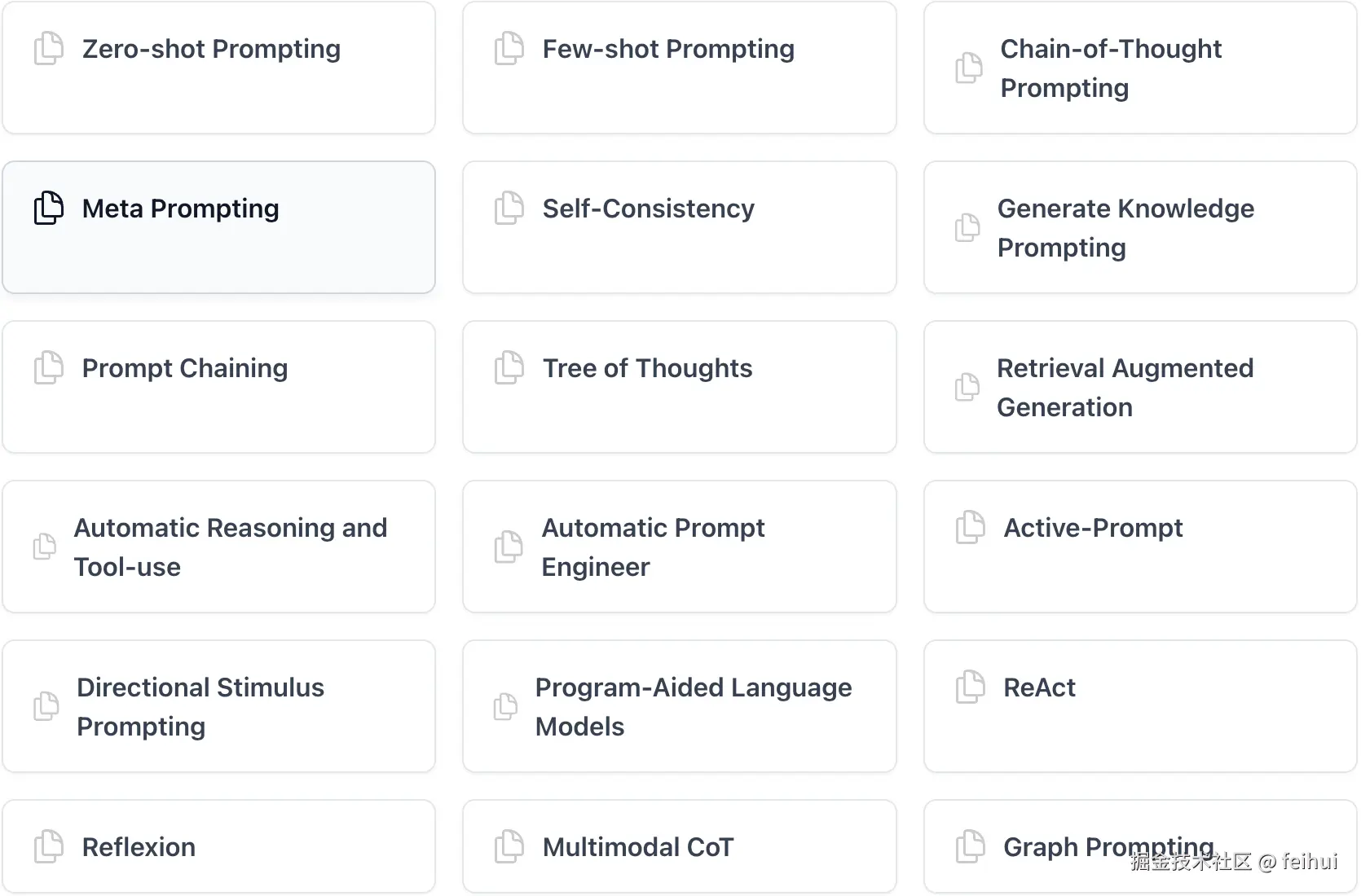The width and height of the screenshot is (1361, 896).
Task: Click the page icon beside Reflexion
Action: pyautogui.click(x=48, y=847)
